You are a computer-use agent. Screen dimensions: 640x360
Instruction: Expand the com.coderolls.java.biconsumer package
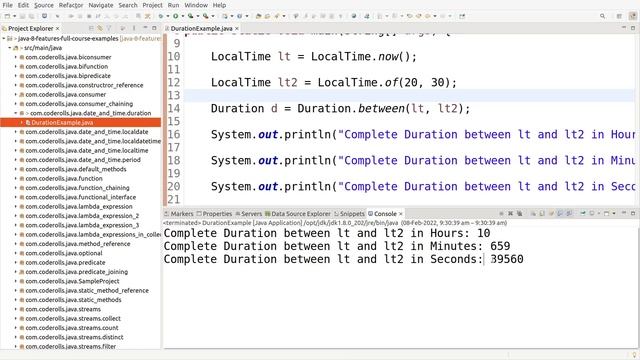(x=16, y=57)
